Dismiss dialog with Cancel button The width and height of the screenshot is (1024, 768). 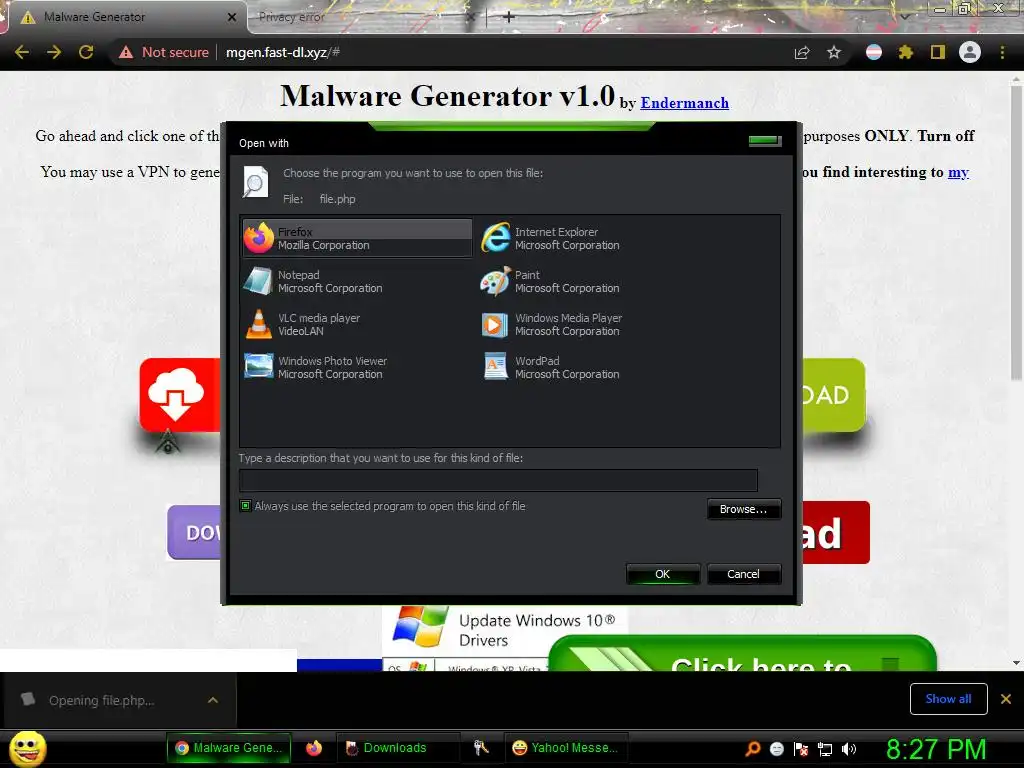[744, 574]
